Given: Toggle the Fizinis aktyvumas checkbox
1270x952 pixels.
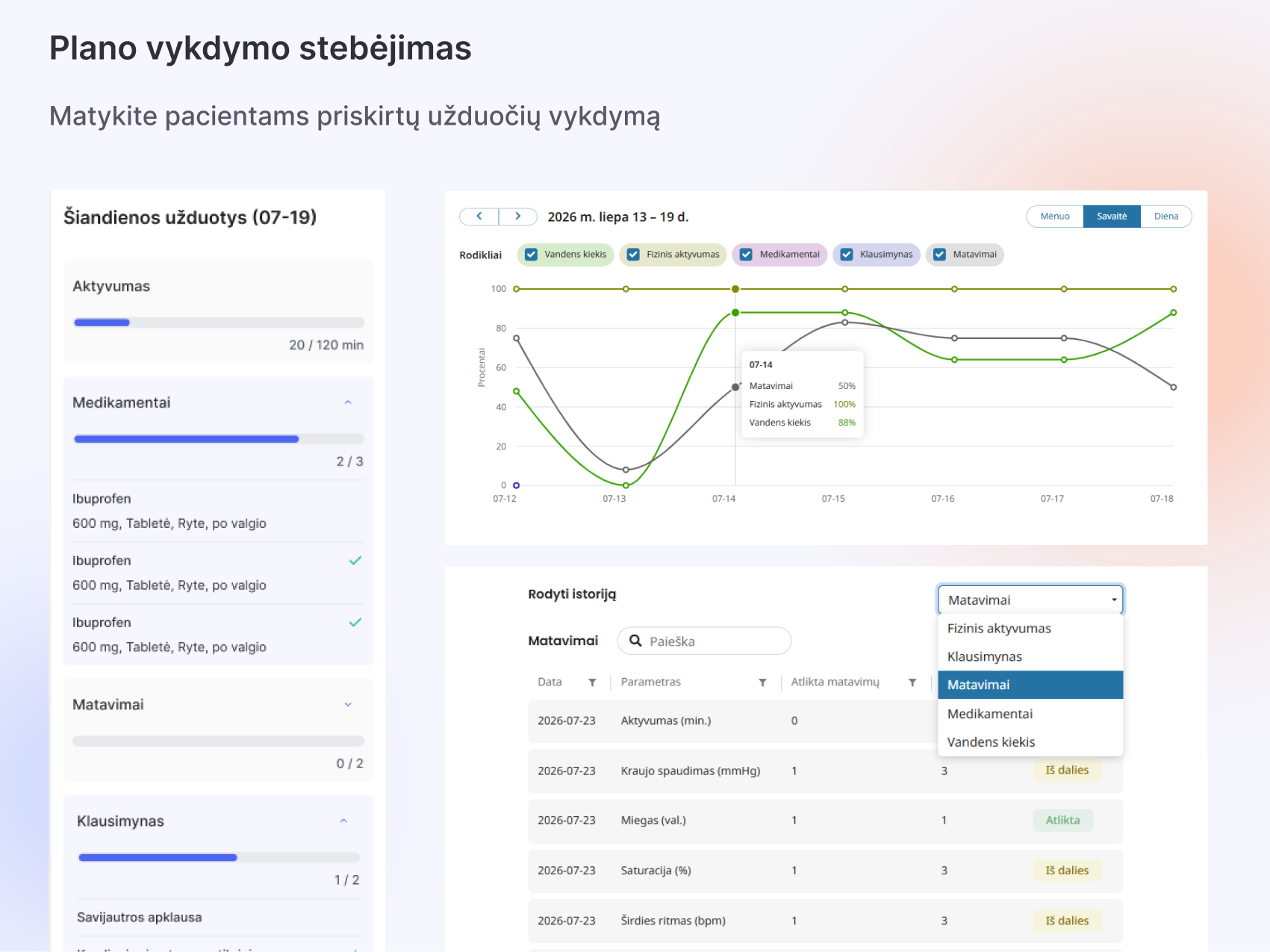Looking at the screenshot, I should point(633,255).
